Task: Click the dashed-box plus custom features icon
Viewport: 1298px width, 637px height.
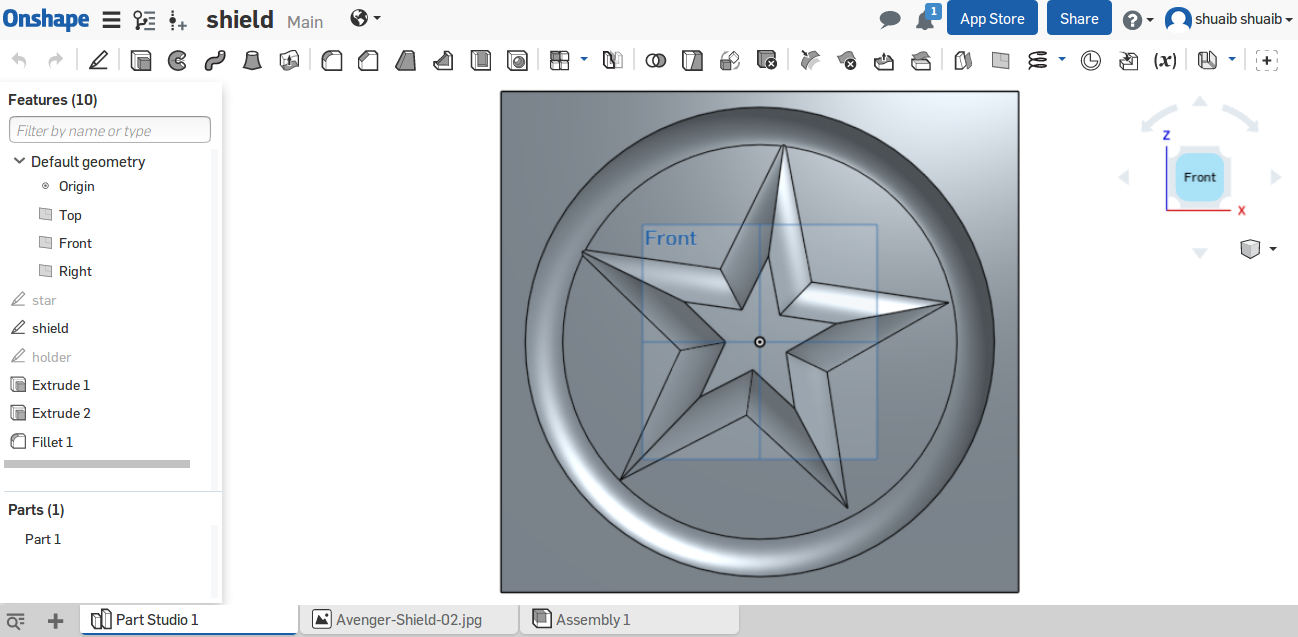Action: point(1267,61)
